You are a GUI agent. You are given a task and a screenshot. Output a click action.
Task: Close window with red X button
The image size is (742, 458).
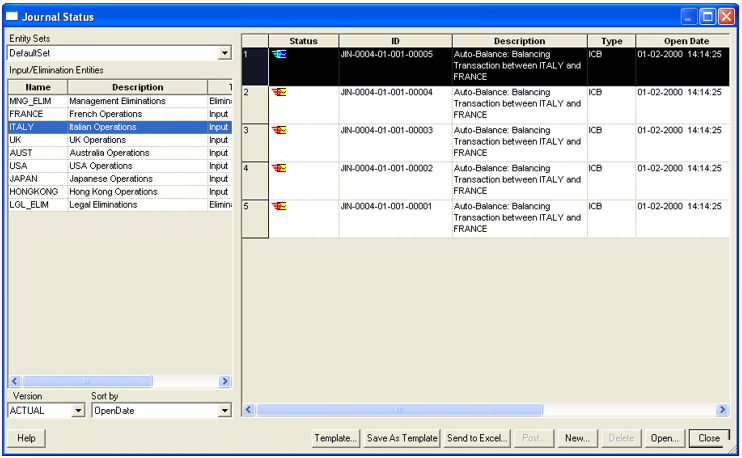coord(726,17)
